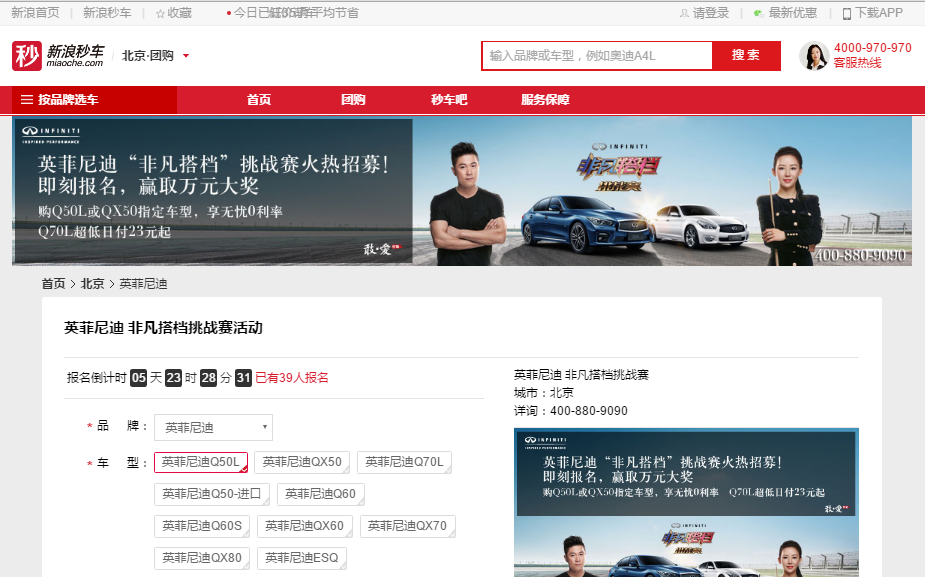
Task: Expand the 北京·团购 city dropdown arrow
Action: tap(186, 56)
